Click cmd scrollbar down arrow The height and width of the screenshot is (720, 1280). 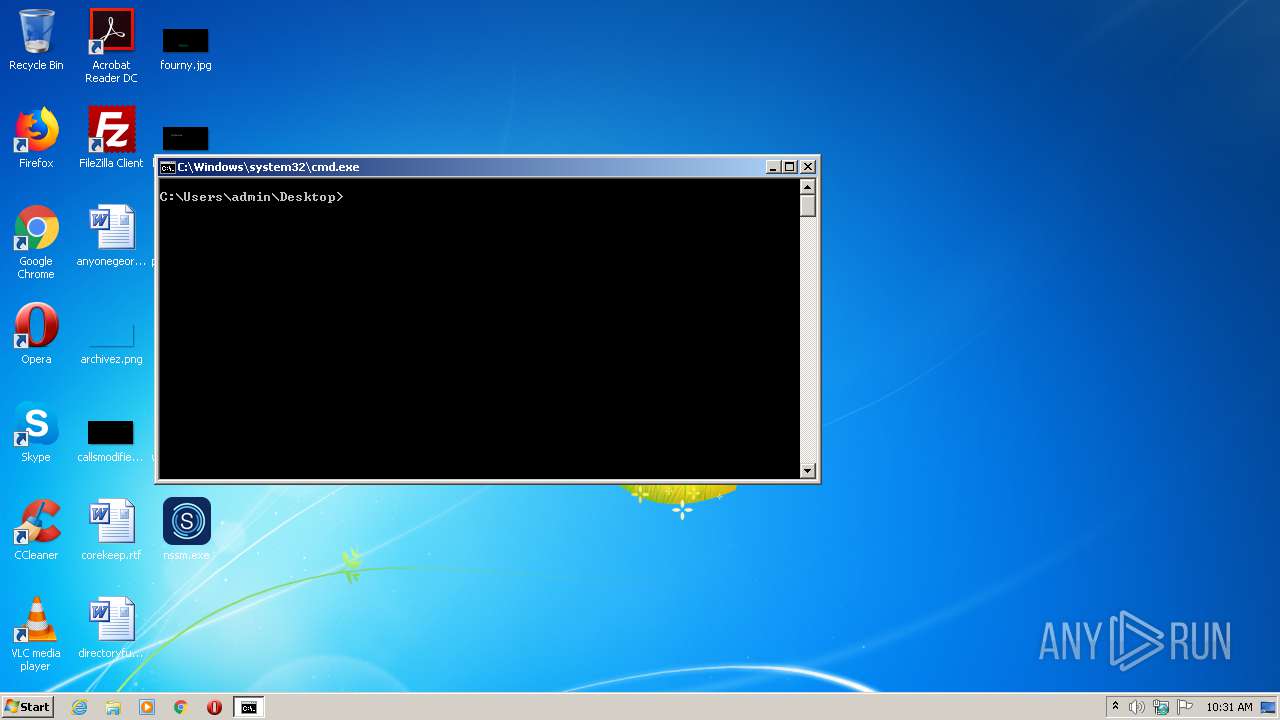tap(808, 470)
